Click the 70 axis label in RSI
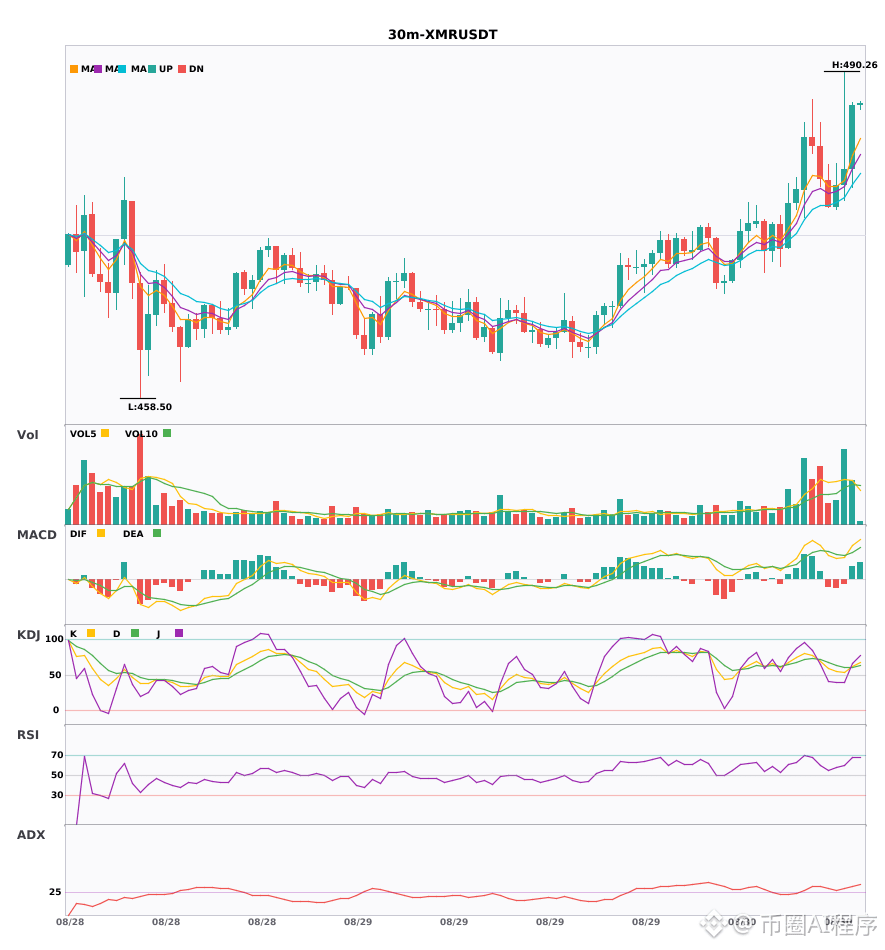The image size is (885, 950). (x=57, y=755)
